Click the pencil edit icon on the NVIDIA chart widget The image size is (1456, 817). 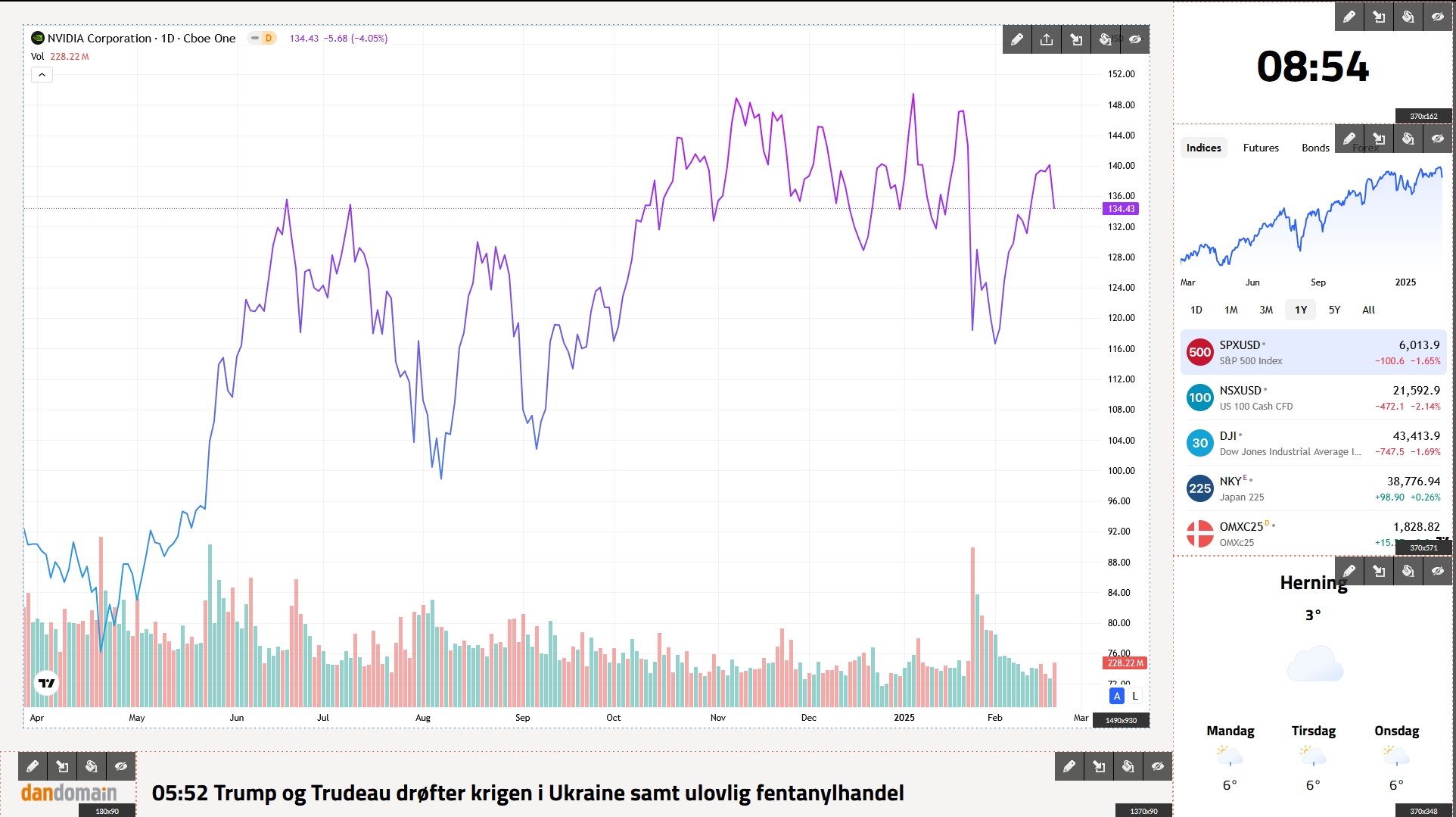(x=1017, y=39)
